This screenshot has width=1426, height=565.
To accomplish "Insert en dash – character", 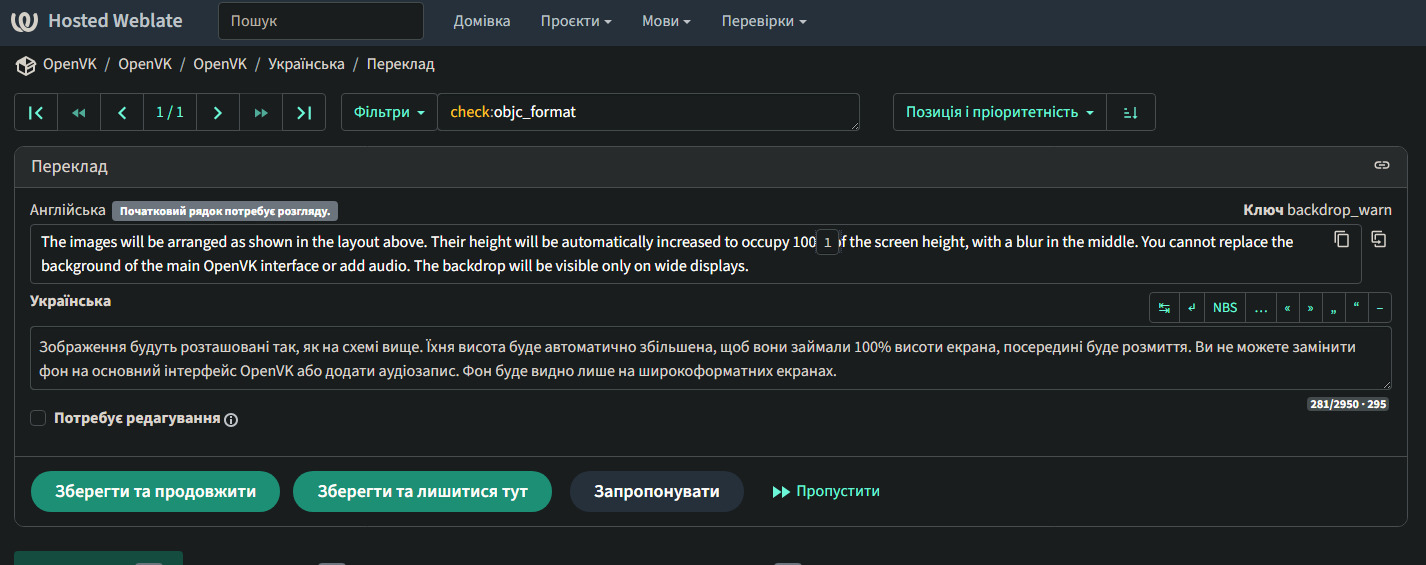I will pos(1380,308).
